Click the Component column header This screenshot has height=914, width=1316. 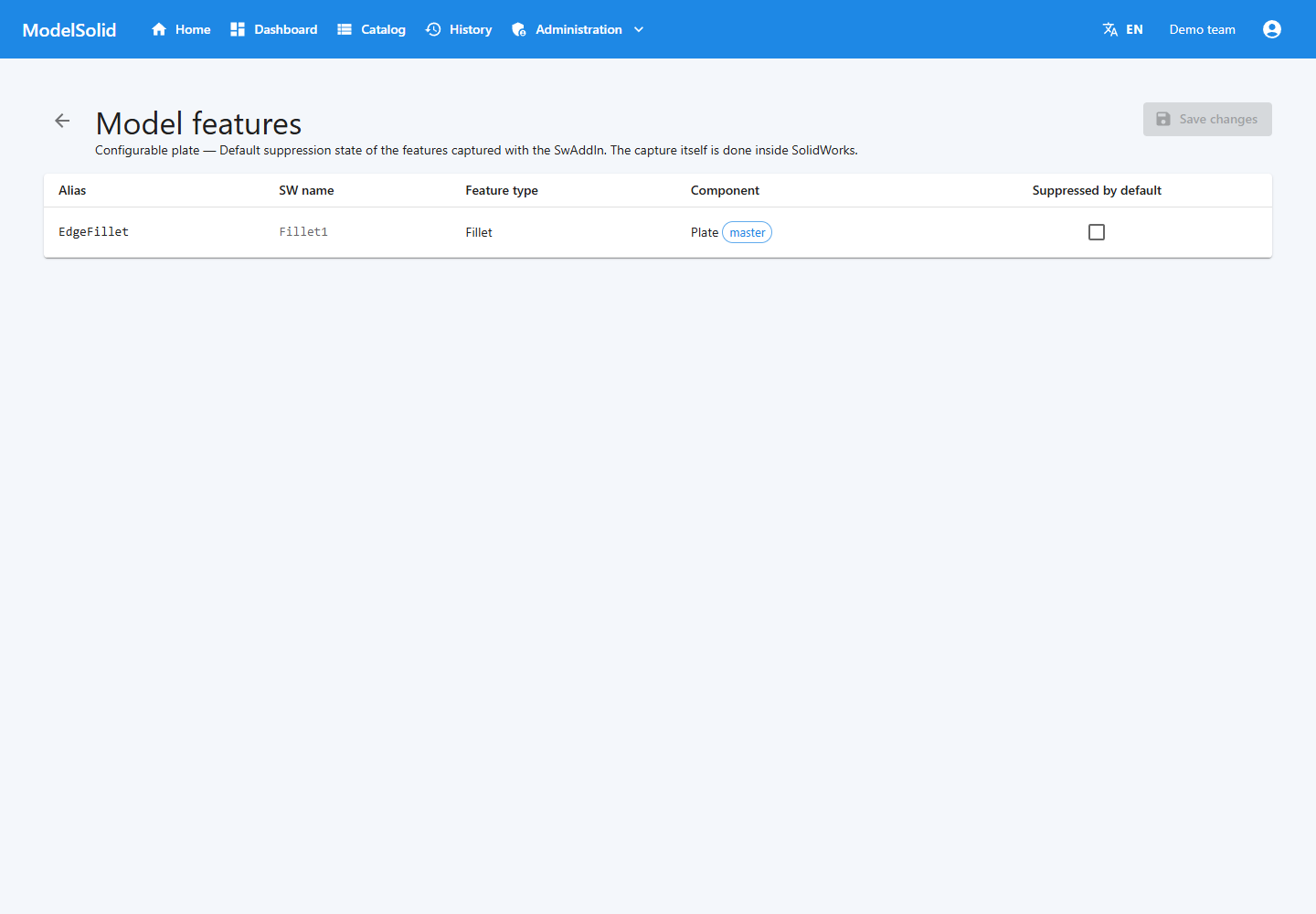pos(725,190)
